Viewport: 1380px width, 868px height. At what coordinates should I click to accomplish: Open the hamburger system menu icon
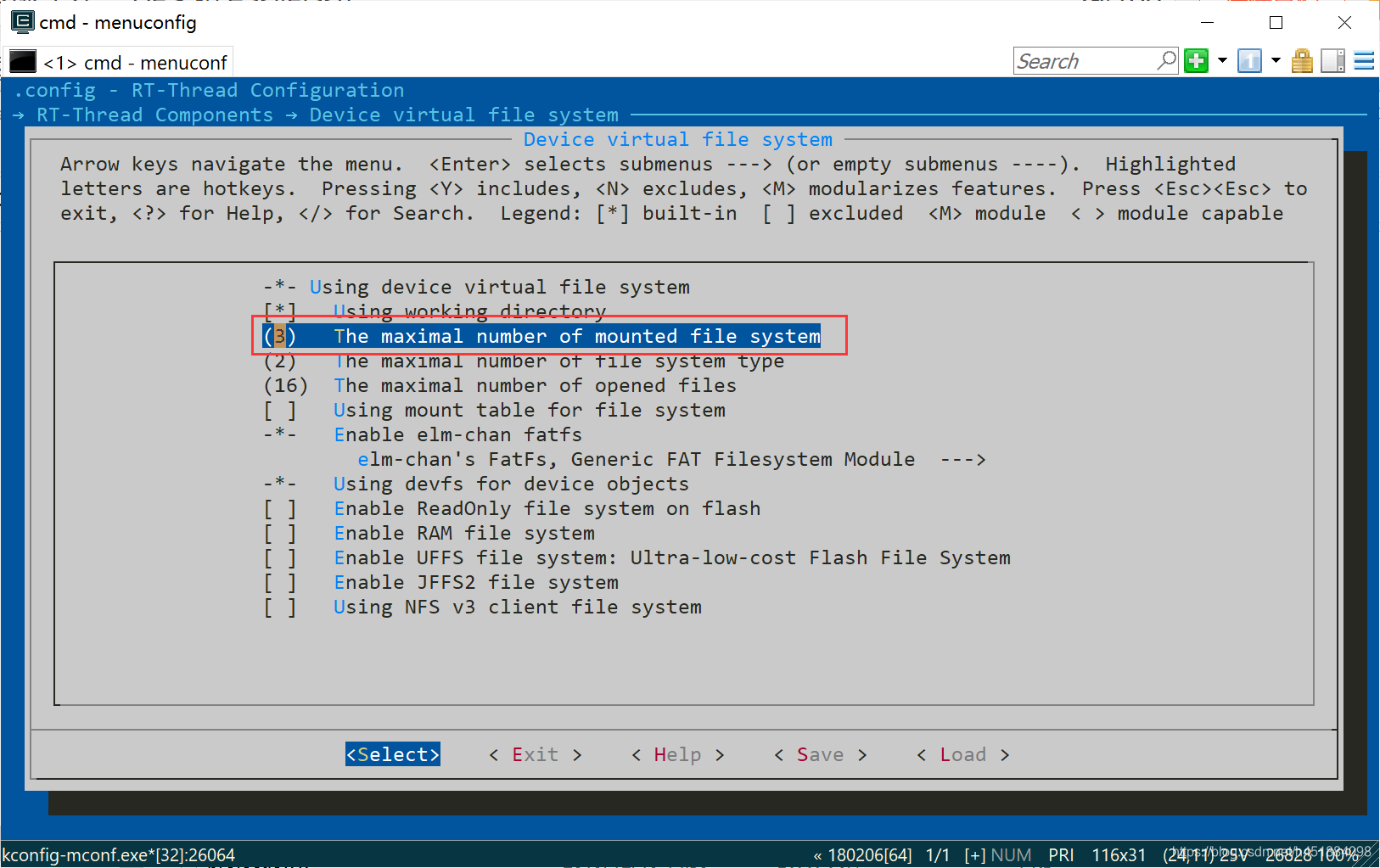point(1364,61)
